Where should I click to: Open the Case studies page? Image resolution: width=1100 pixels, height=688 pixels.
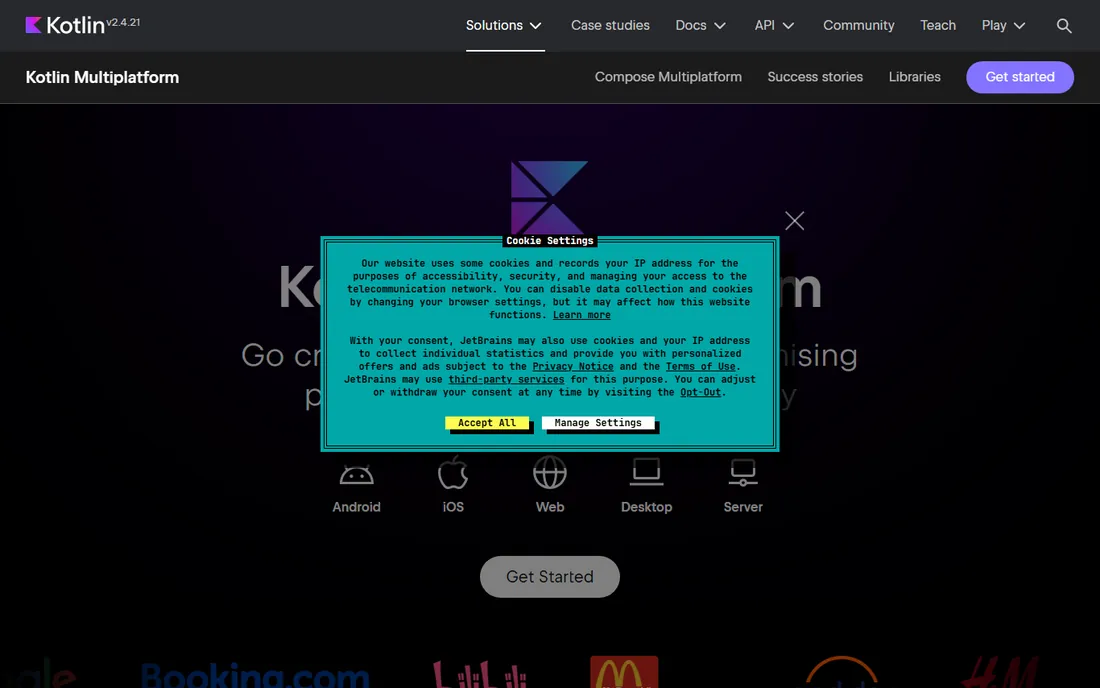tap(610, 25)
